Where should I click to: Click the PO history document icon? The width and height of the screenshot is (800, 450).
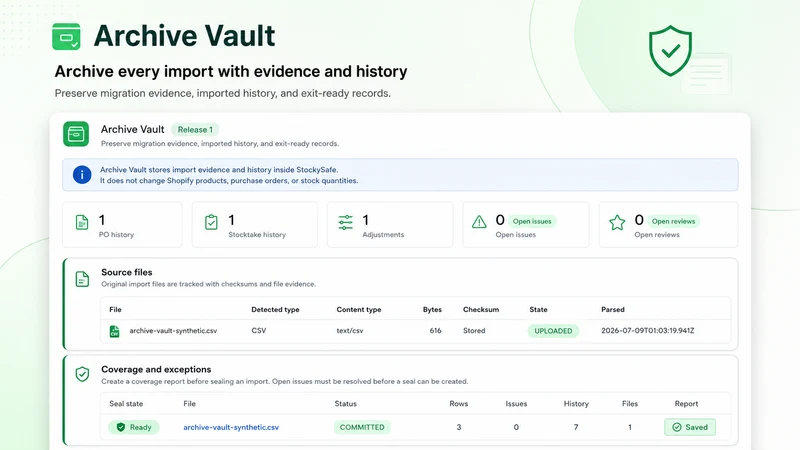(82, 222)
